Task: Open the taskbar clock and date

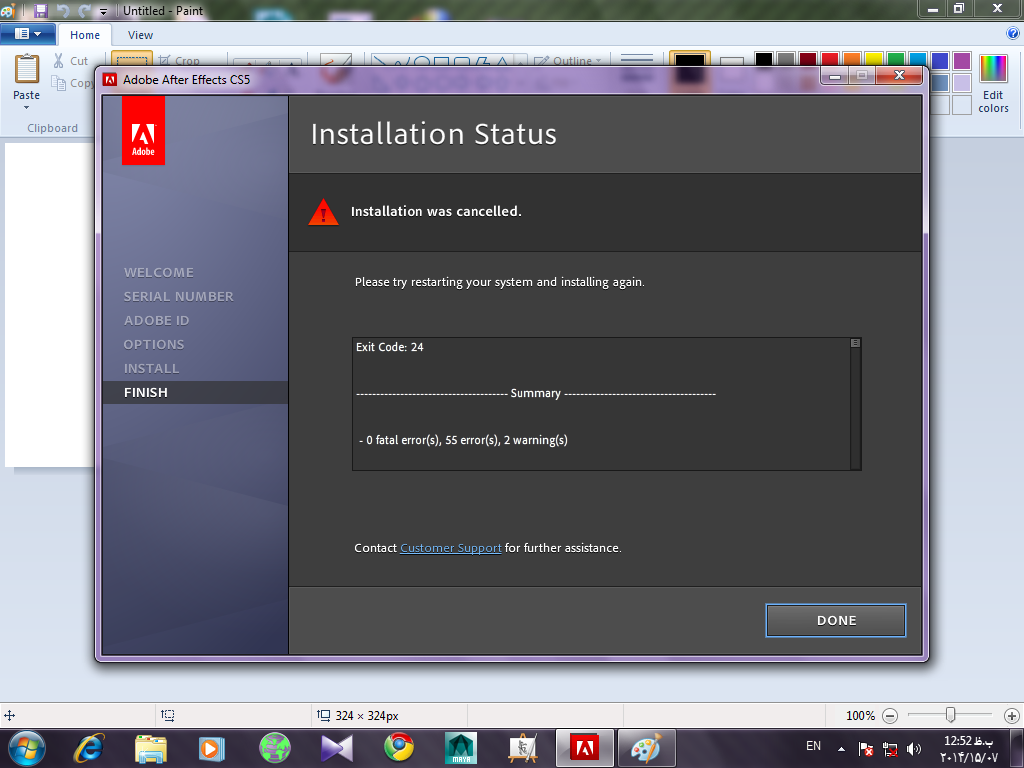Action: (969, 749)
